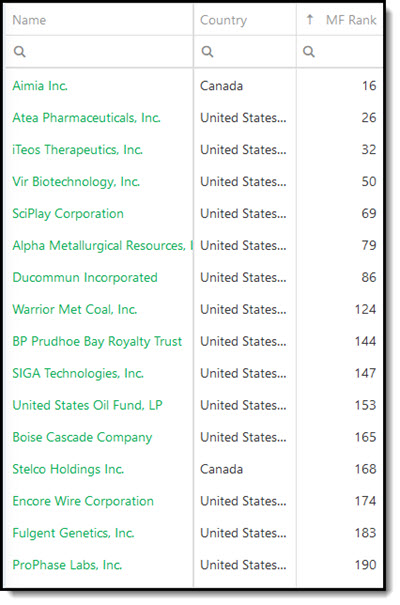Click the search icon under MF Rank column
This screenshot has width=400, height=605.
309,51
